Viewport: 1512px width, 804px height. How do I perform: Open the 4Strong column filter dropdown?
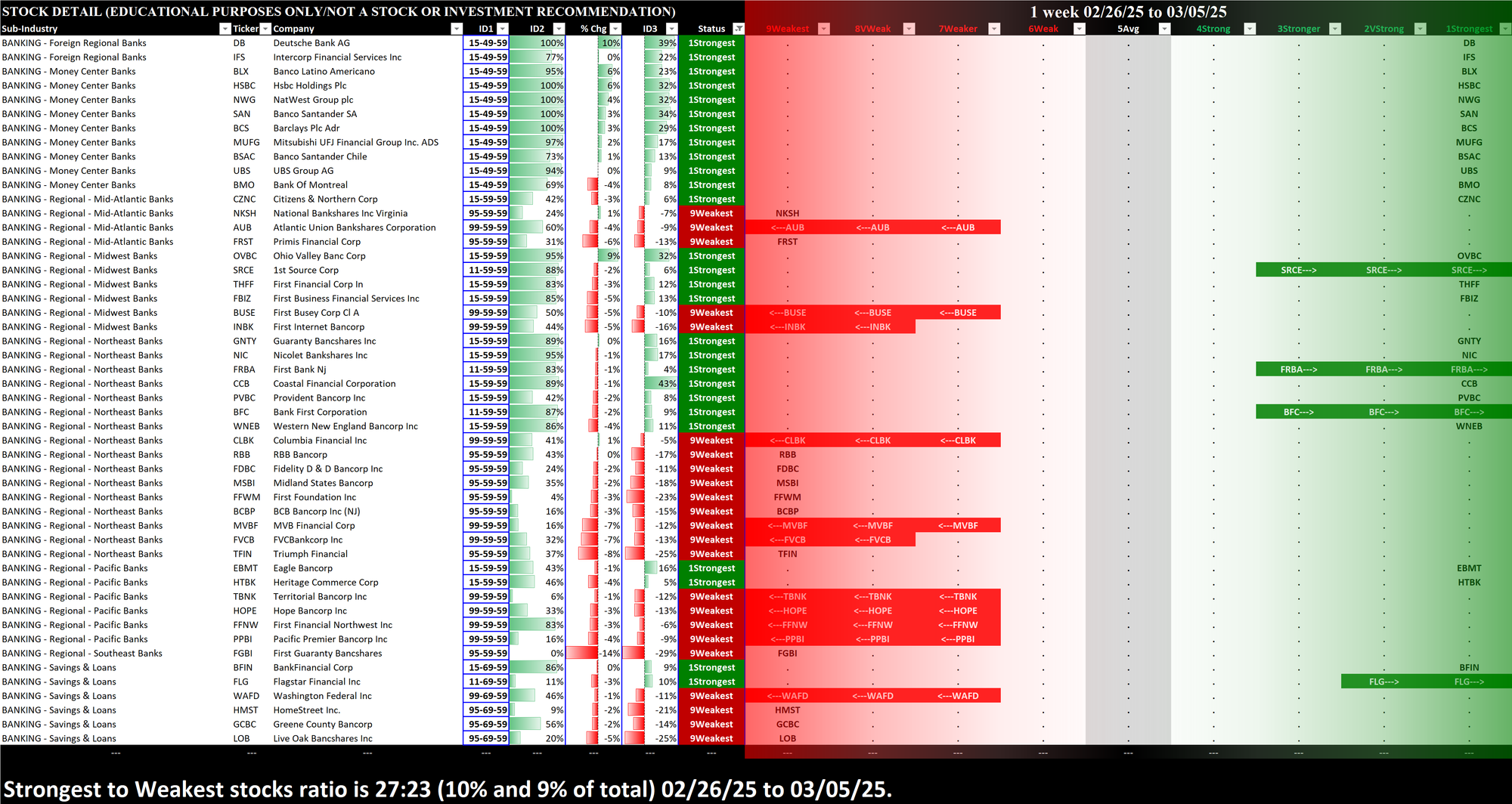[1250, 29]
